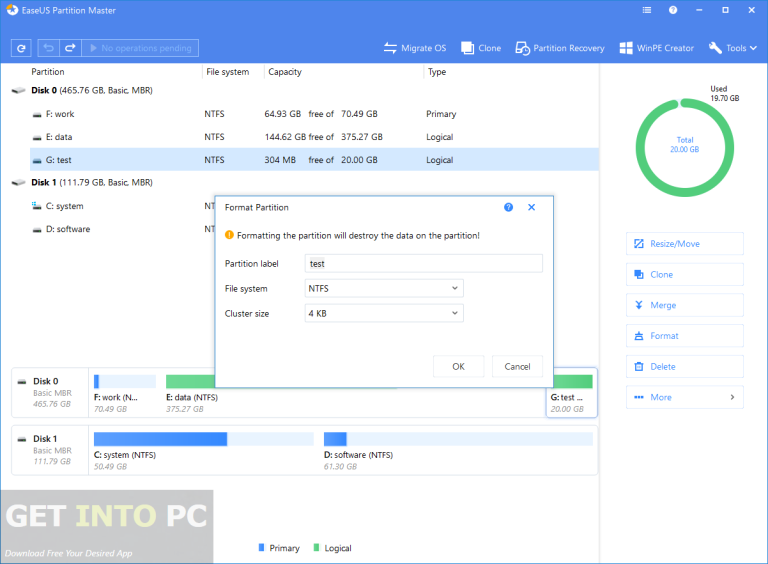Image resolution: width=768 pixels, height=564 pixels.
Task: Click the Format brush icon in side panel
Action: [639, 336]
